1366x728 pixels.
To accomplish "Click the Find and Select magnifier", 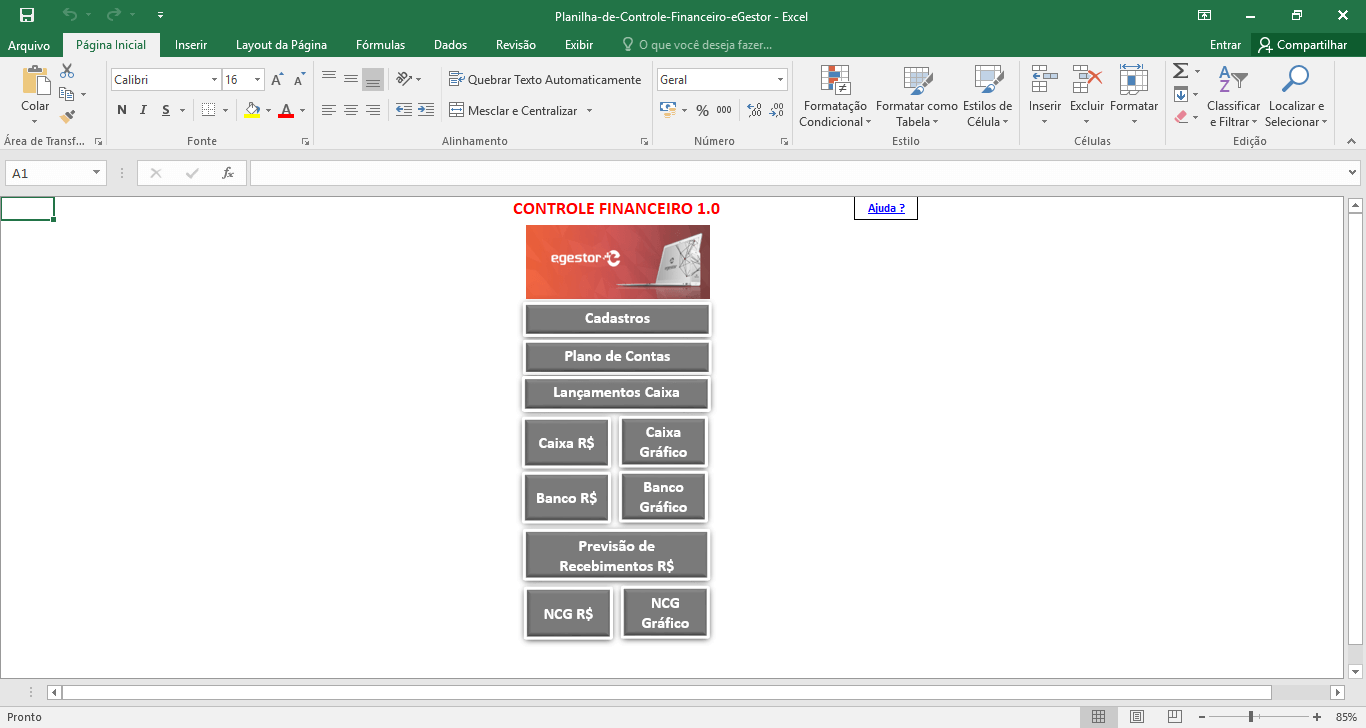I will coord(1295,80).
